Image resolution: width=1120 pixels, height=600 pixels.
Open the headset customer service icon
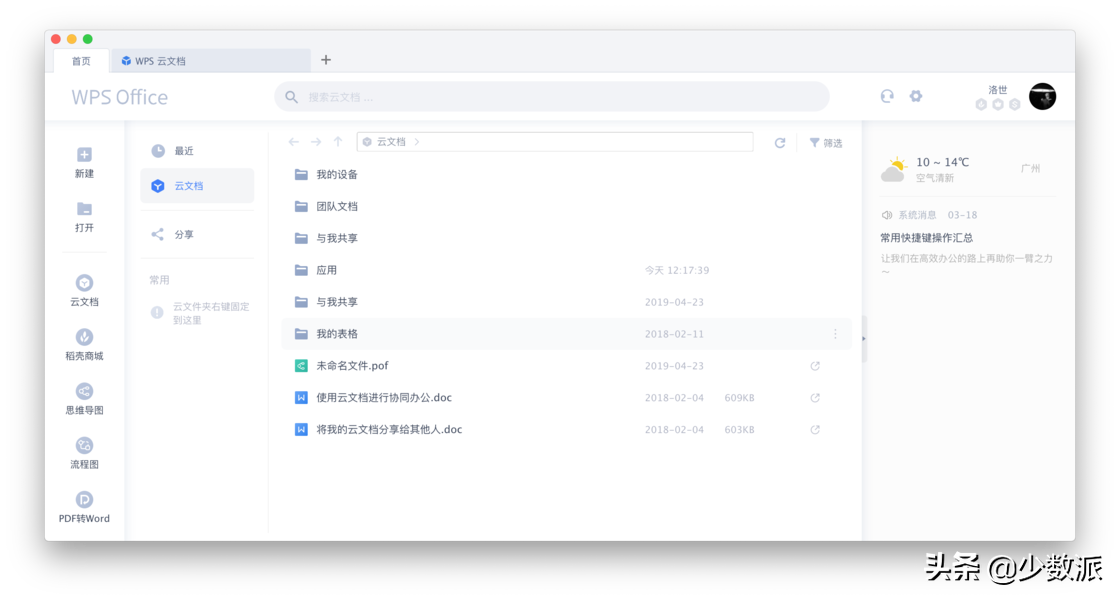click(x=887, y=96)
